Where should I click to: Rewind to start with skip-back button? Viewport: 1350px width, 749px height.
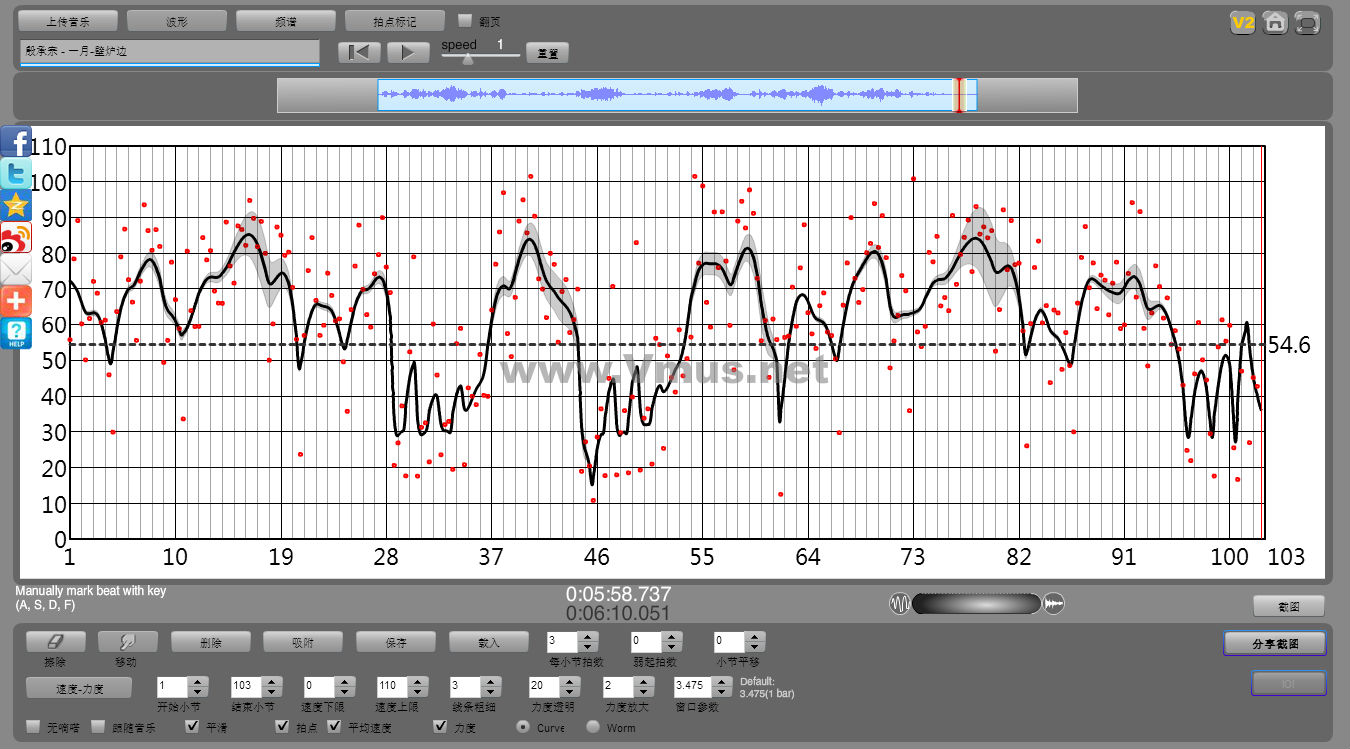click(x=358, y=53)
